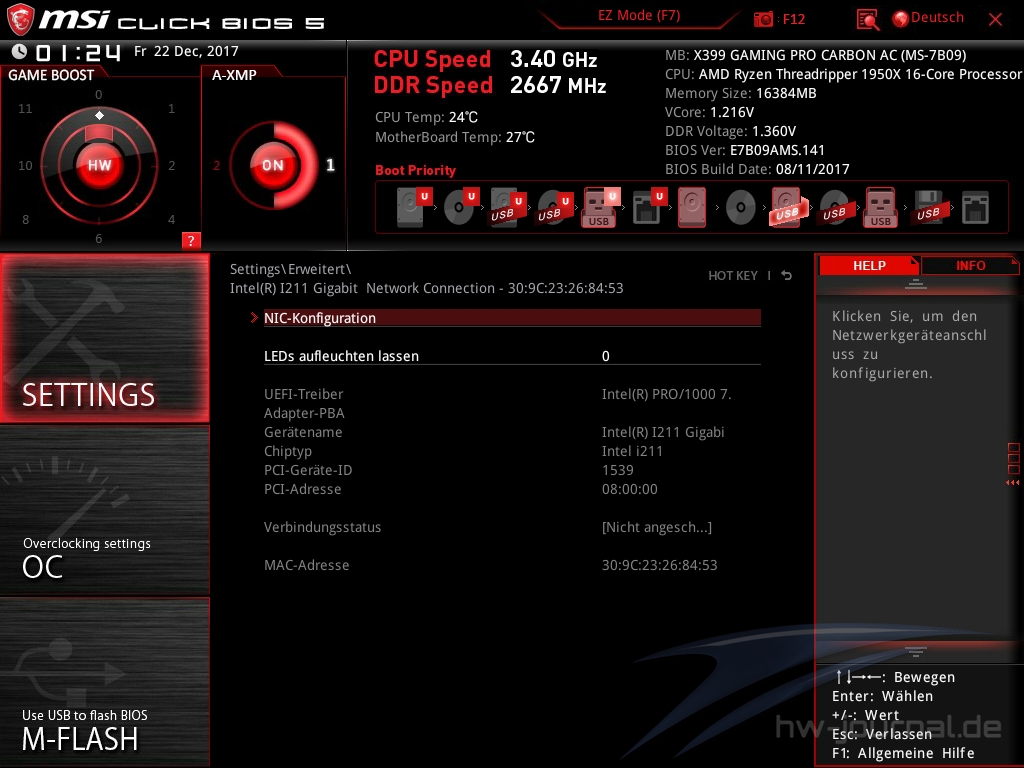Viewport: 1024px width, 768px height.
Task: Click the PCI-Geräte-ID value 1539
Action: pyautogui.click(x=618, y=470)
